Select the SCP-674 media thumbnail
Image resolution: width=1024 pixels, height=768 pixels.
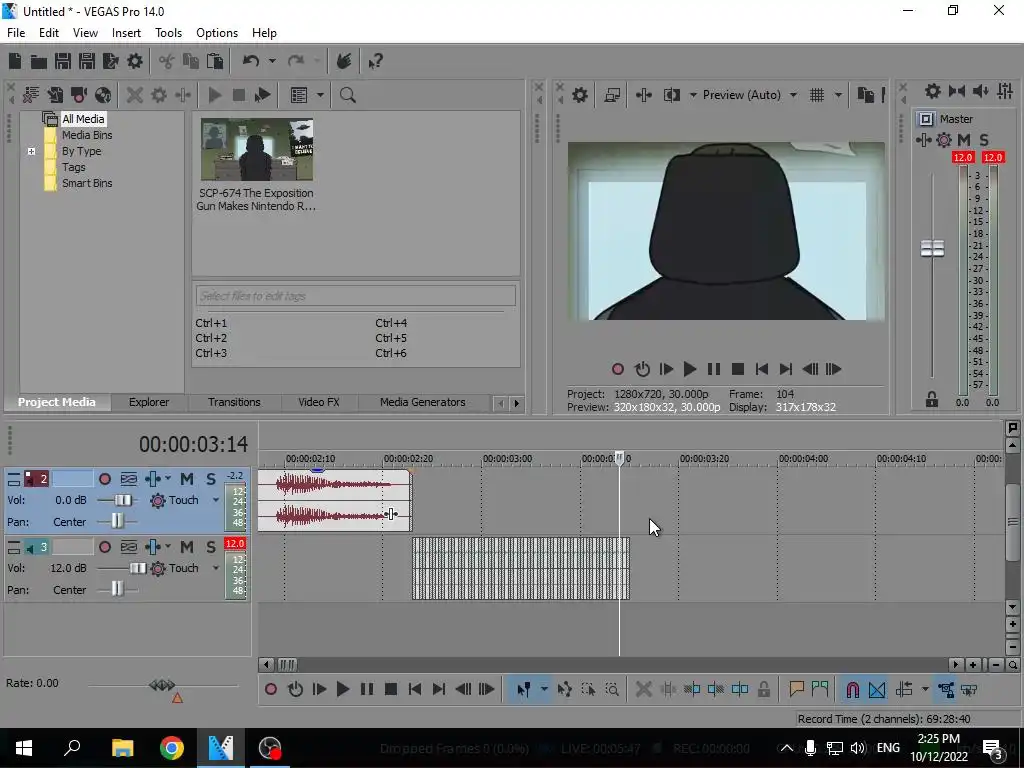257,150
